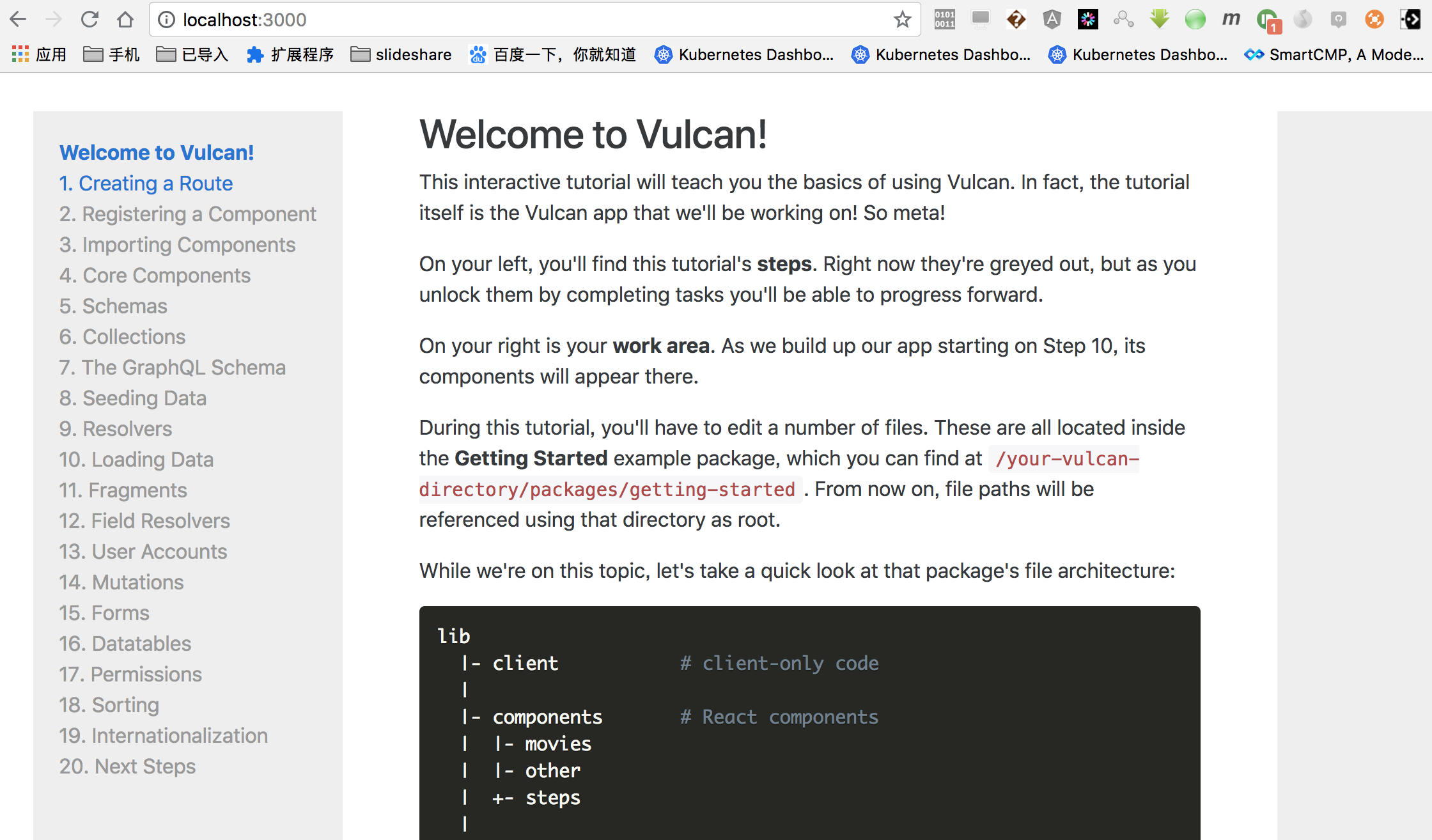Click the node-graph sharing extension icon

pos(1125,19)
